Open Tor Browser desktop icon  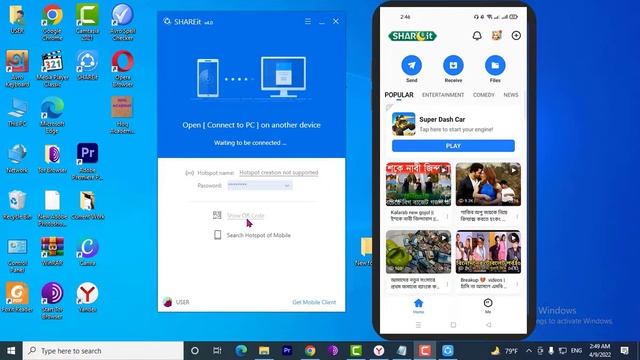tap(52, 158)
